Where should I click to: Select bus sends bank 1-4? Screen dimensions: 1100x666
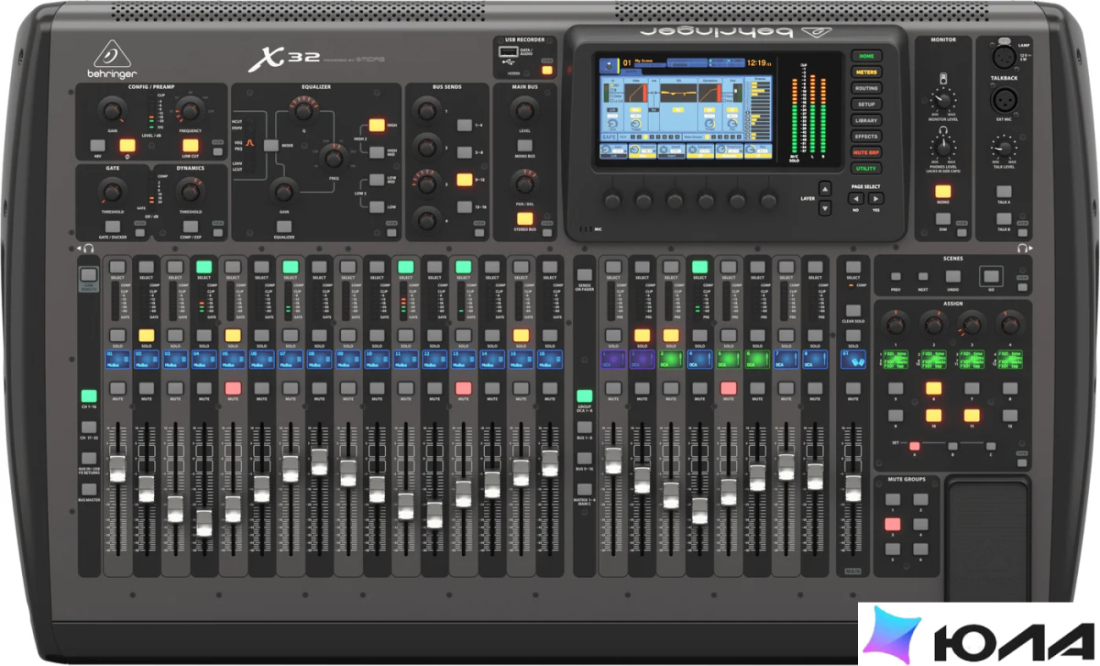tap(464, 126)
